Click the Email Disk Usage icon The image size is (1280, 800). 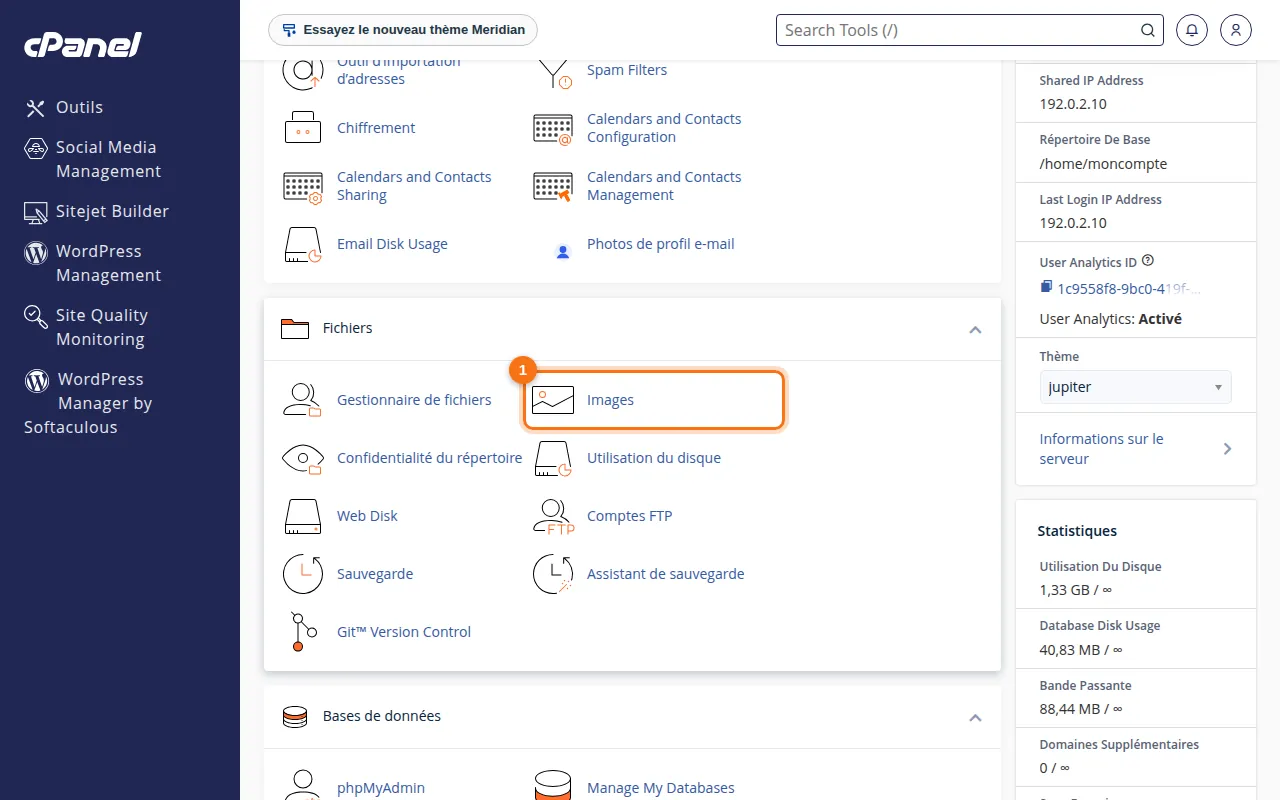point(302,244)
